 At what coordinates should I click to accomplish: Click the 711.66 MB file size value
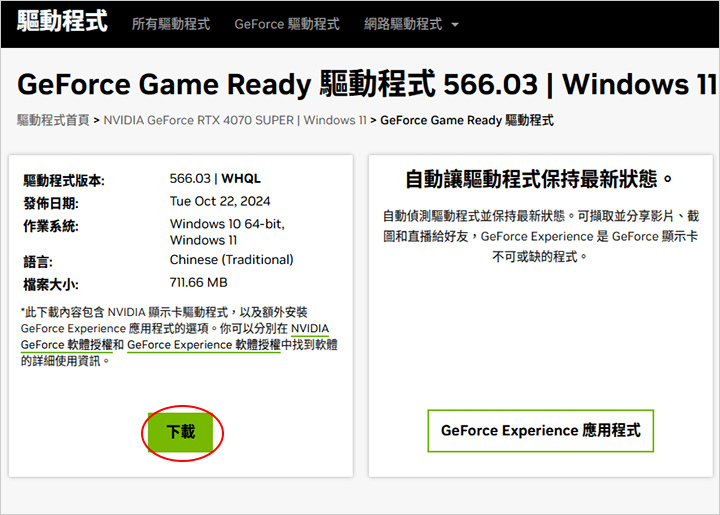(198, 282)
